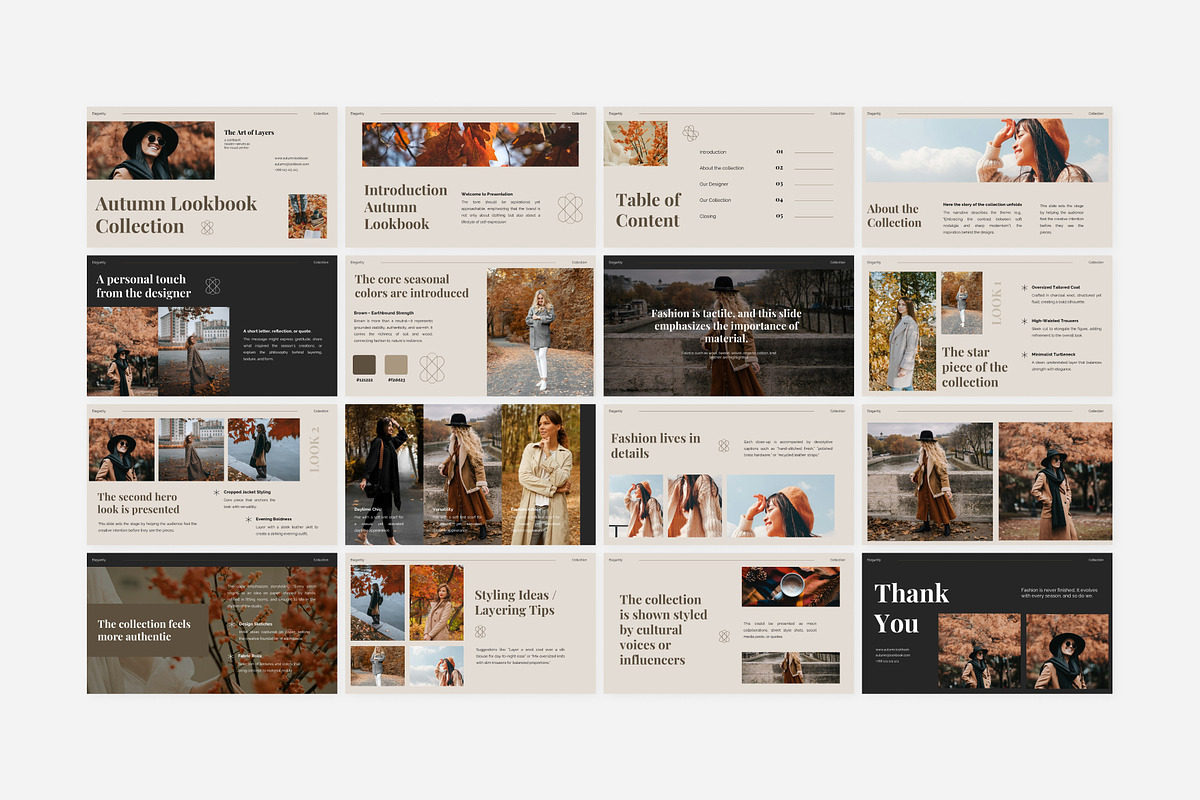Click the vertical 'LOOK 1' label

tap(996, 303)
